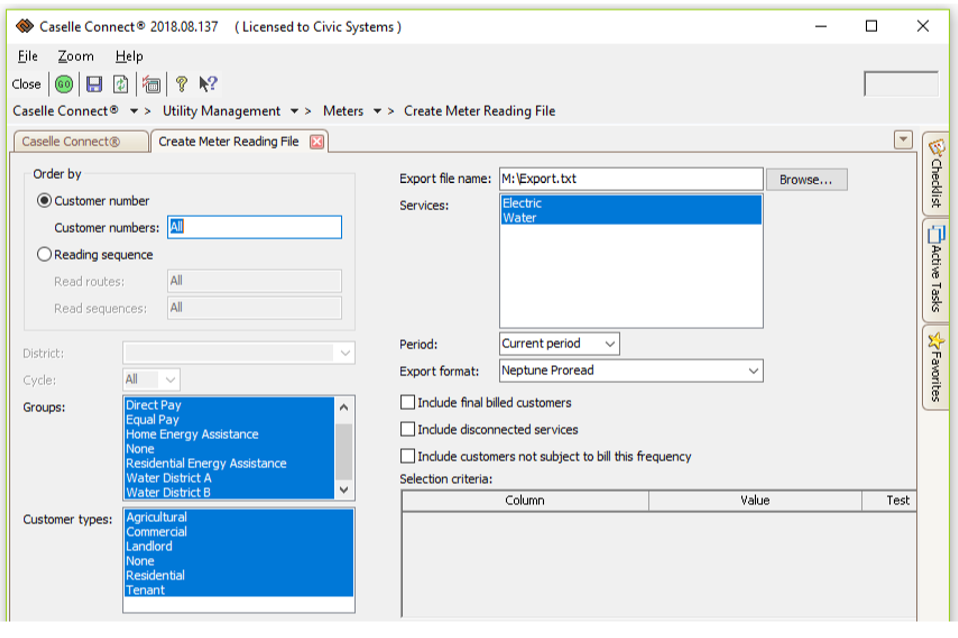Check Include disconnected services
The height and width of the screenshot is (638, 958).
coord(408,429)
